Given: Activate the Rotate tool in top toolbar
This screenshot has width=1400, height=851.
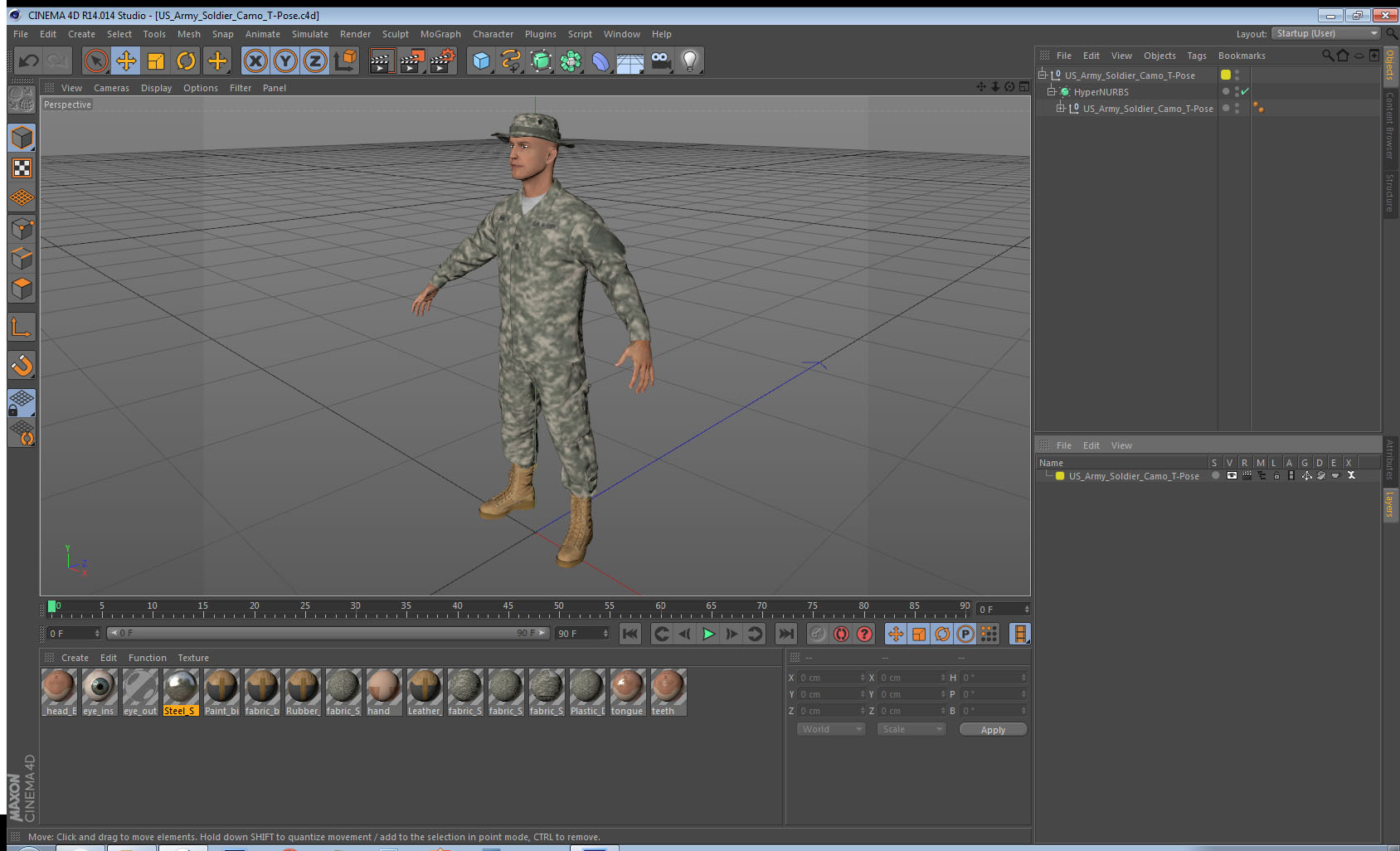Looking at the screenshot, I should (186, 61).
